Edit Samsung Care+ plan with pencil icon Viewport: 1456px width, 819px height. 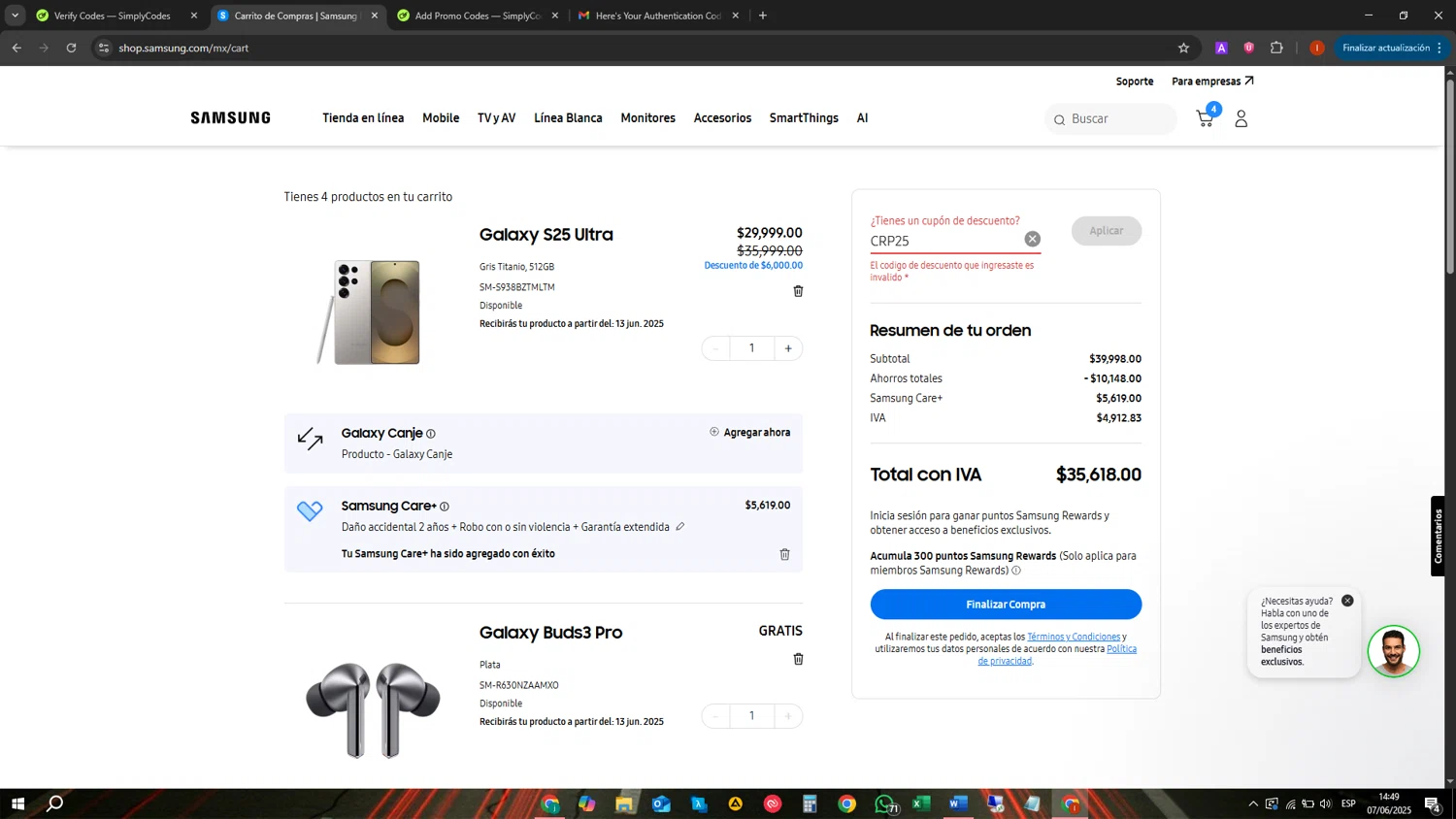click(679, 527)
